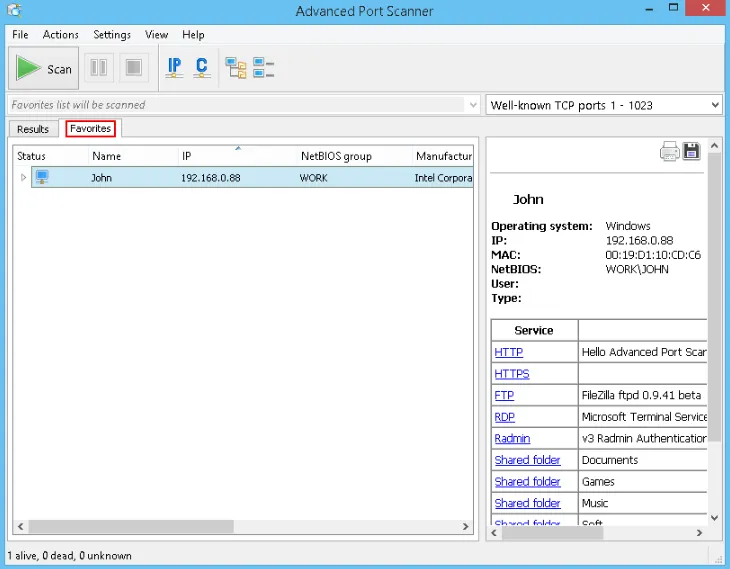730x569 pixels.
Task: Click the MAC address 00:19:D1:10:CD:C6
Action: coord(653,255)
